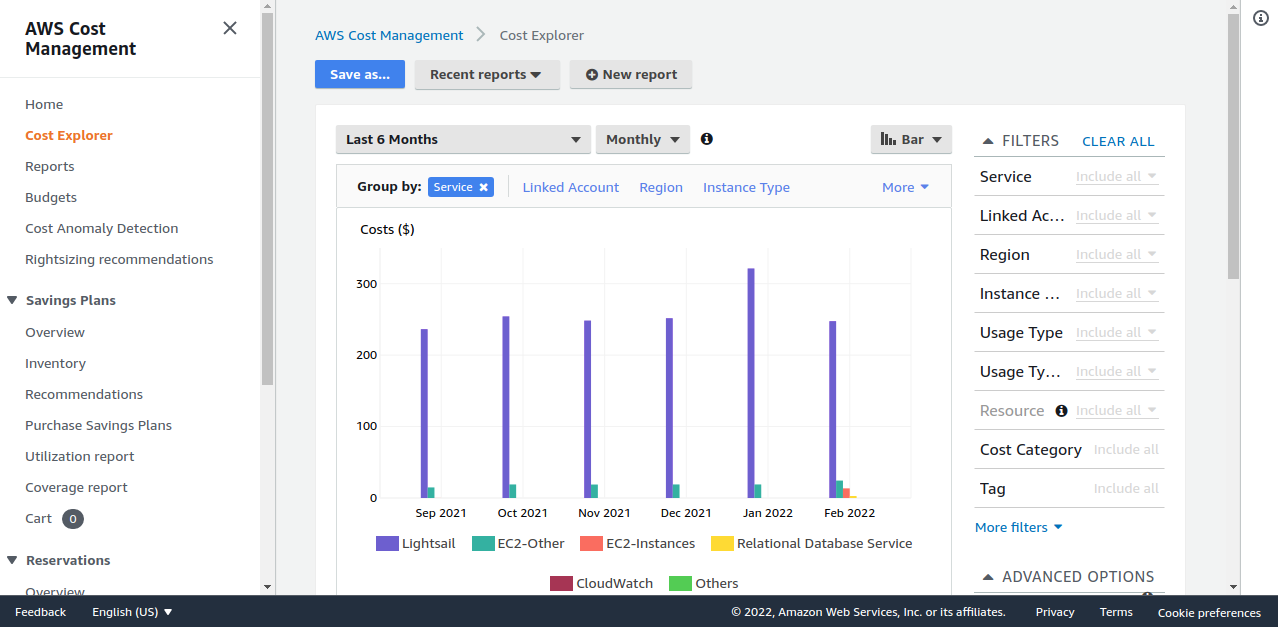1278x627 pixels.
Task: Toggle CloudWatch legend swatch
Action: 561,583
